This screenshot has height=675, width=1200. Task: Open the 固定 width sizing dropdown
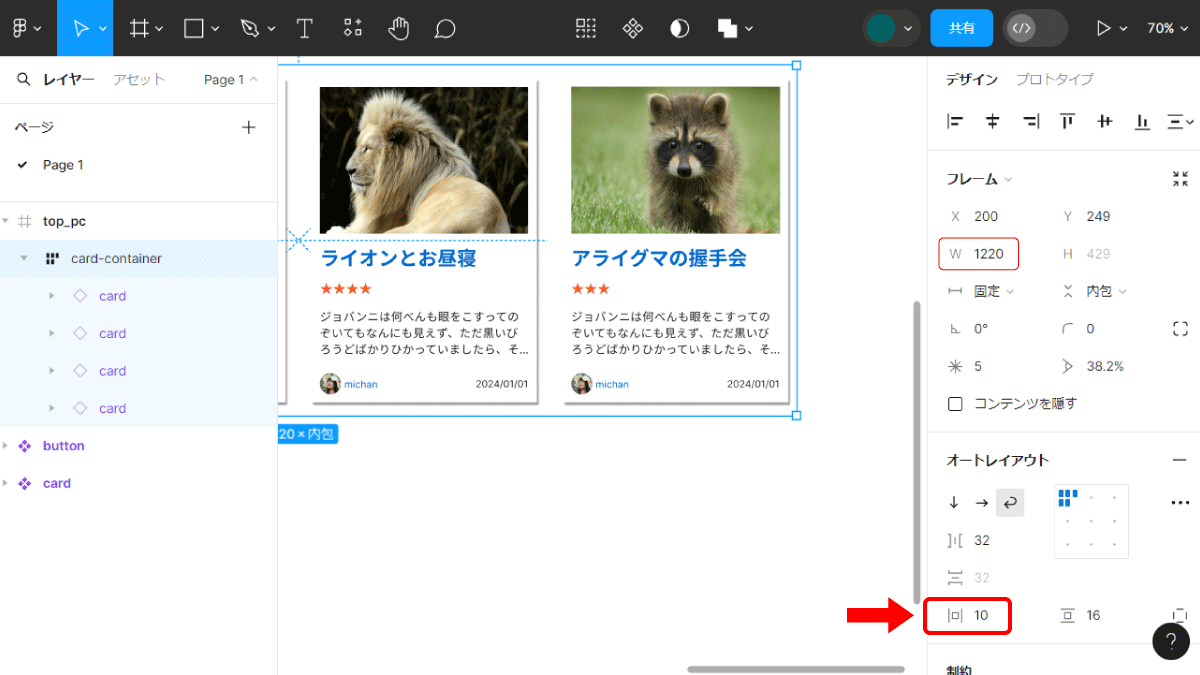[x=994, y=291]
